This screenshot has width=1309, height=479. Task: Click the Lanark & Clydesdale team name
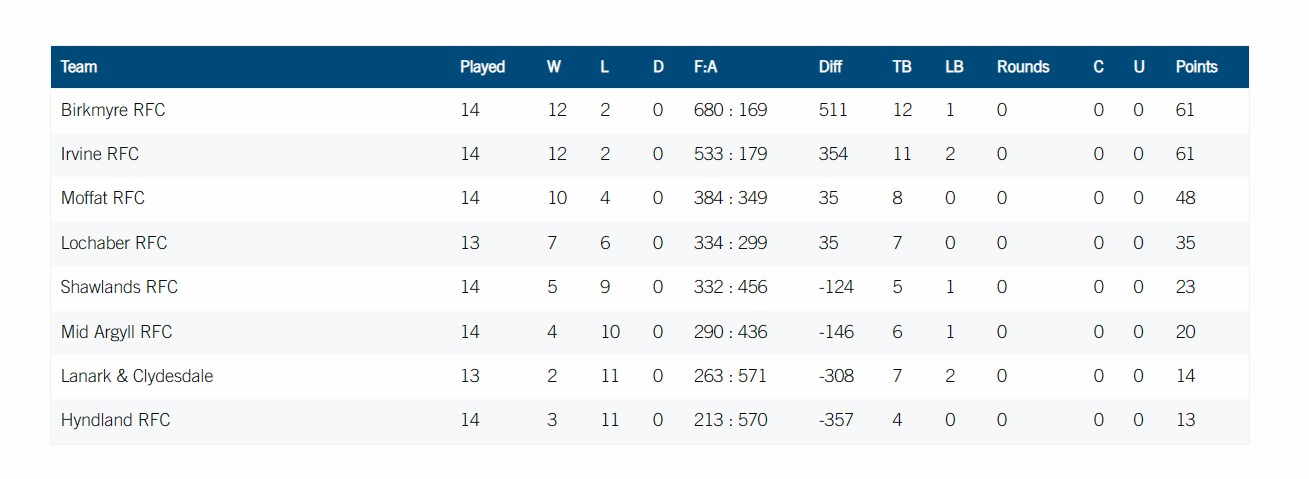pos(137,376)
